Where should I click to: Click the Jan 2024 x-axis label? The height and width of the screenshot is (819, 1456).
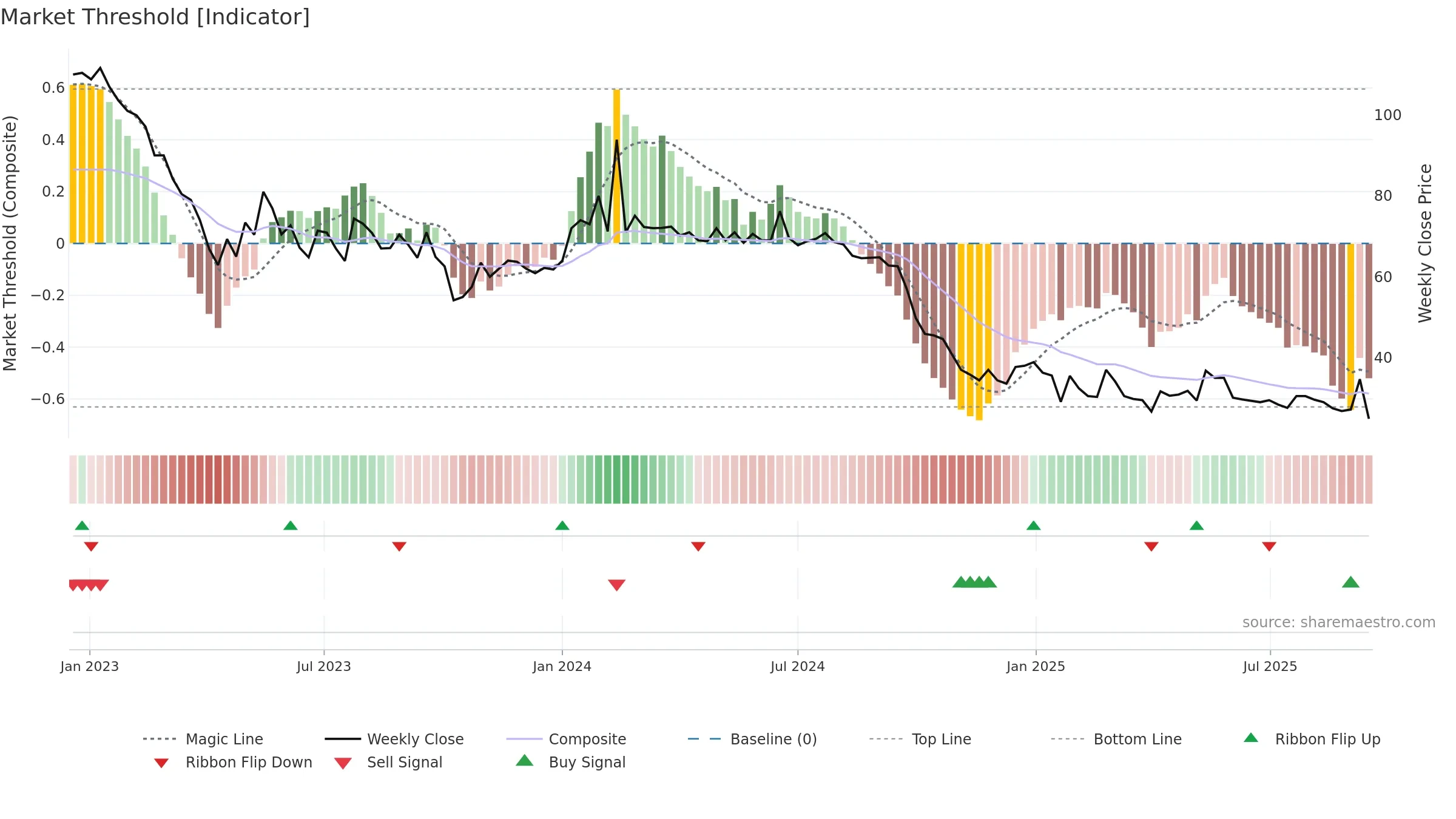click(562, 666)
